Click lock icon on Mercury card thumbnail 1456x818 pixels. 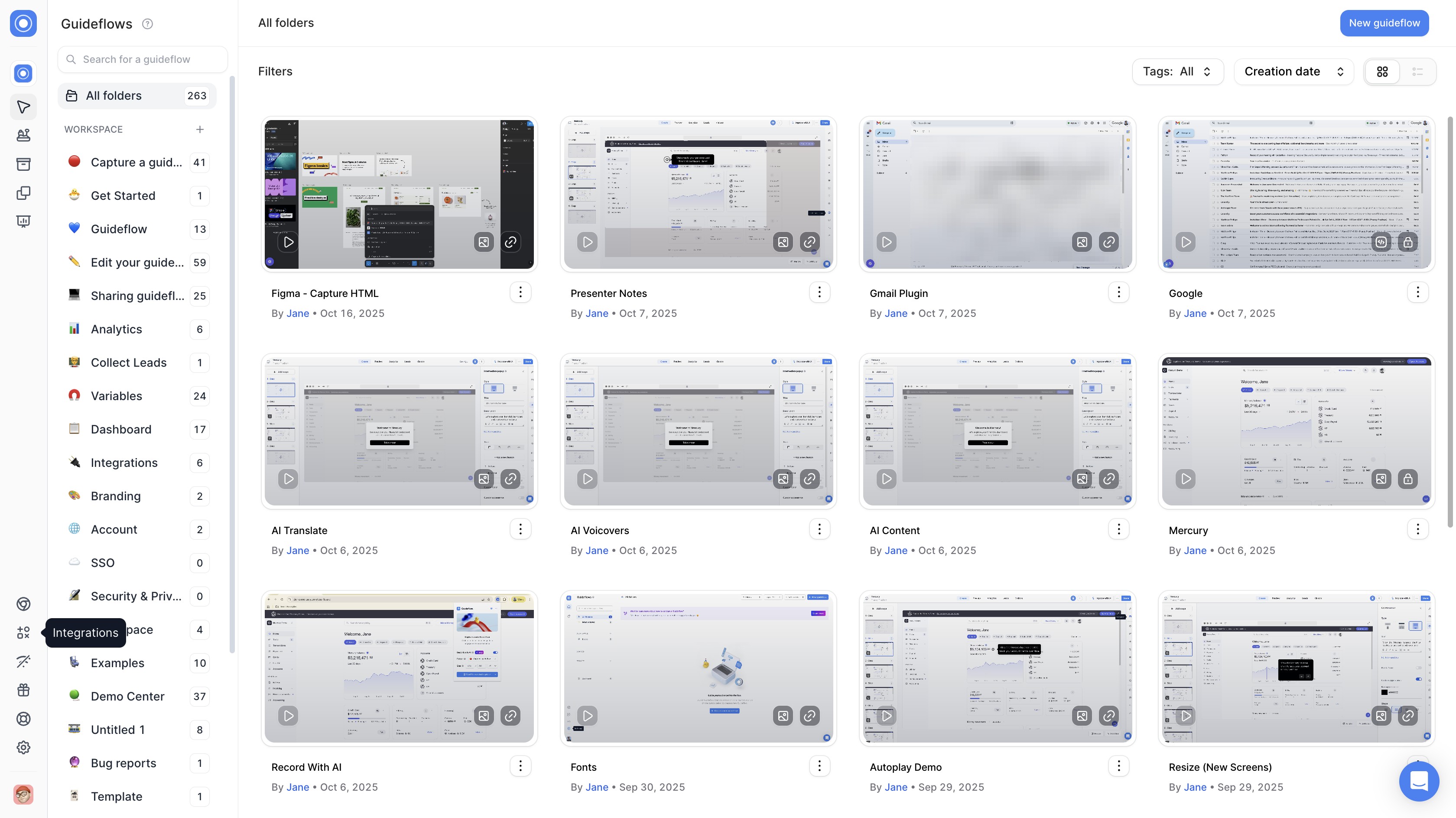point(1407,479)
